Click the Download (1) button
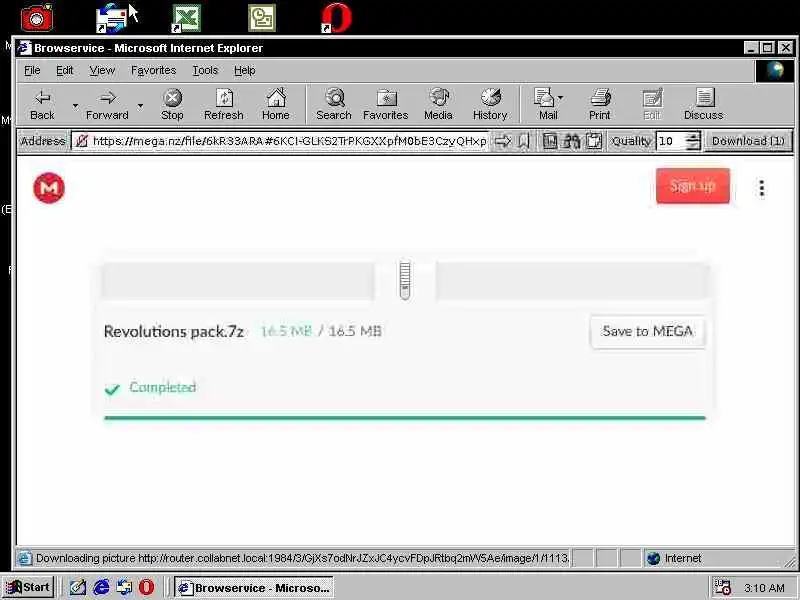 (x=748, y=141)
